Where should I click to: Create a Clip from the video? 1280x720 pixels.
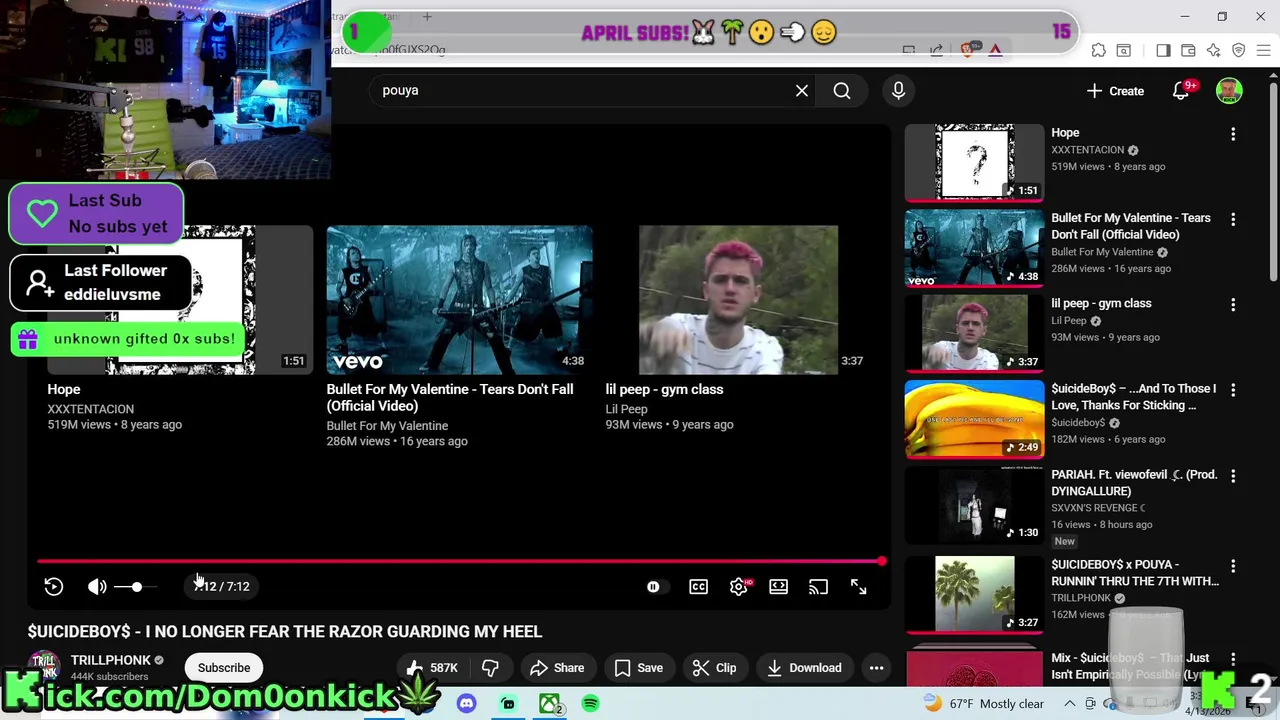715,668
